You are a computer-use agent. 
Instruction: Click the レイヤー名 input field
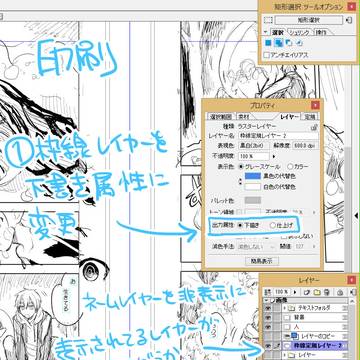tap(278, 136)
